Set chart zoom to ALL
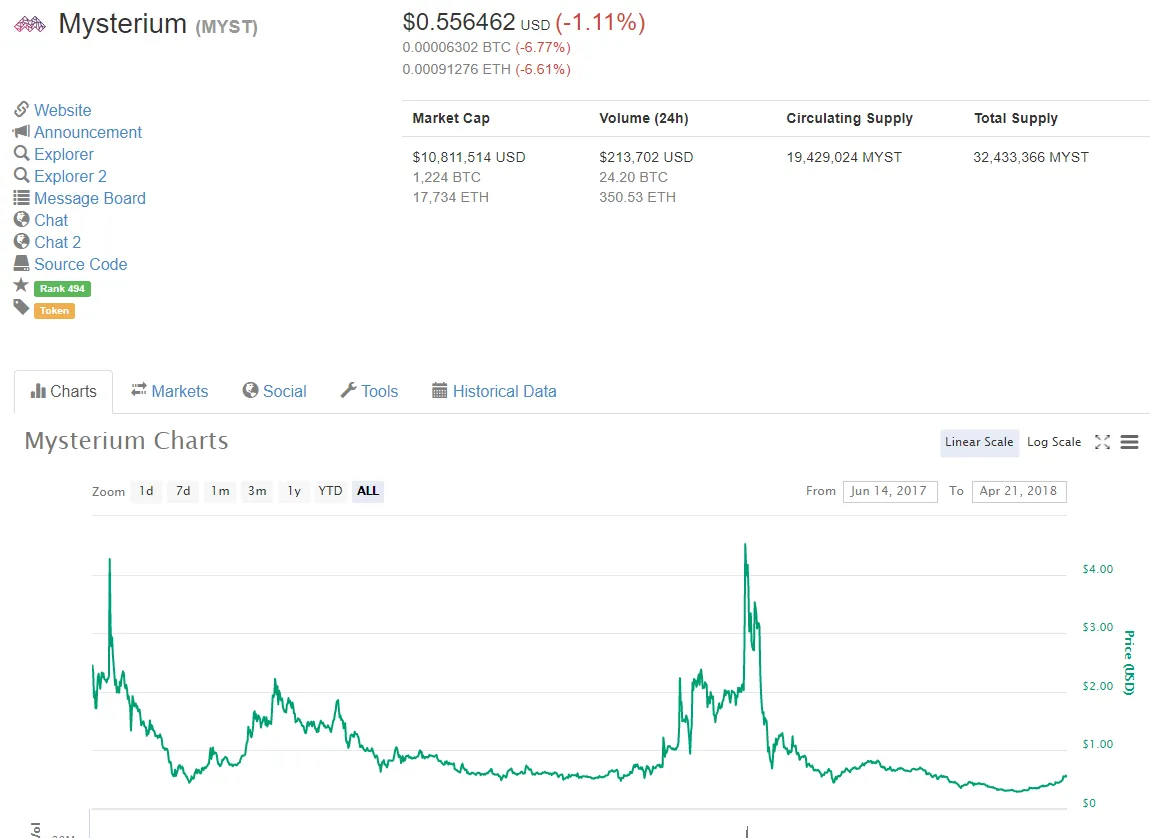The height and width of the screenshot is (838, 1150). 368,491
